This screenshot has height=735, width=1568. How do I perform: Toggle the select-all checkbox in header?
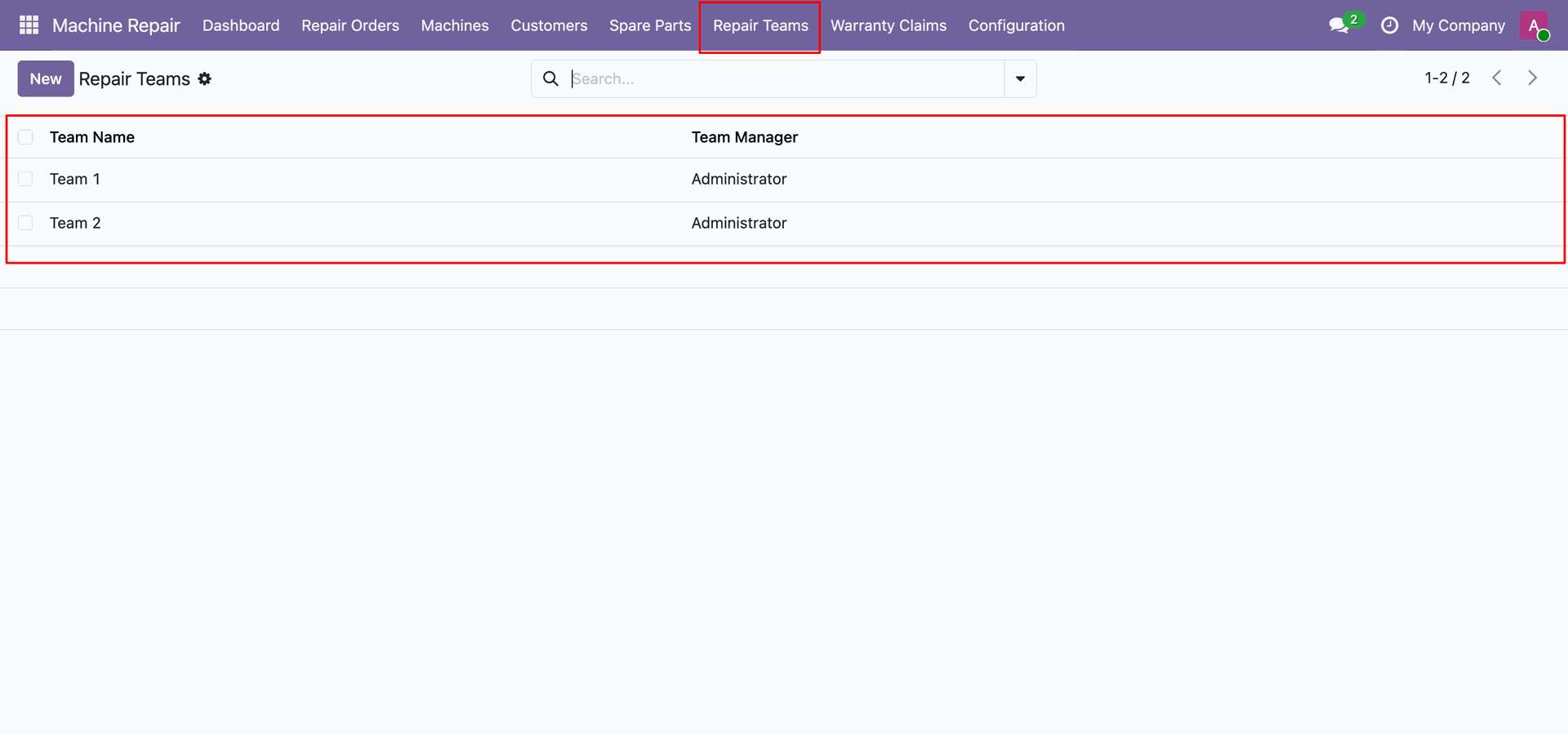pyautogui.click(x=26, y=136)
